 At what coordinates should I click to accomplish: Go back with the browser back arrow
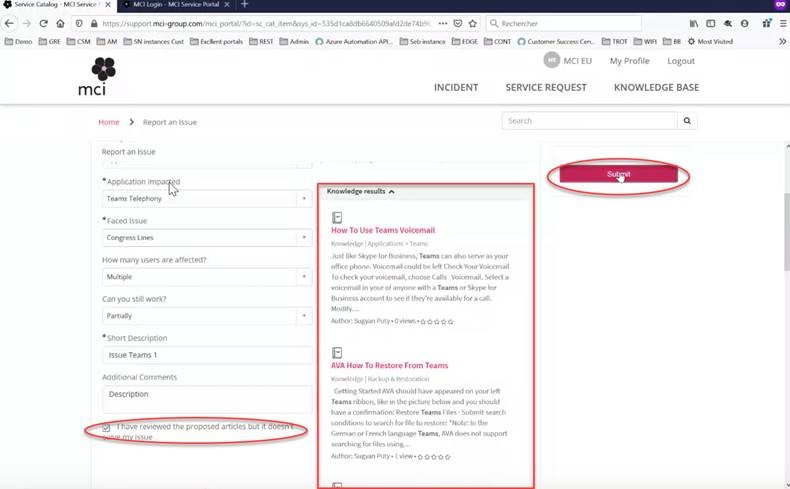point(9,23)
